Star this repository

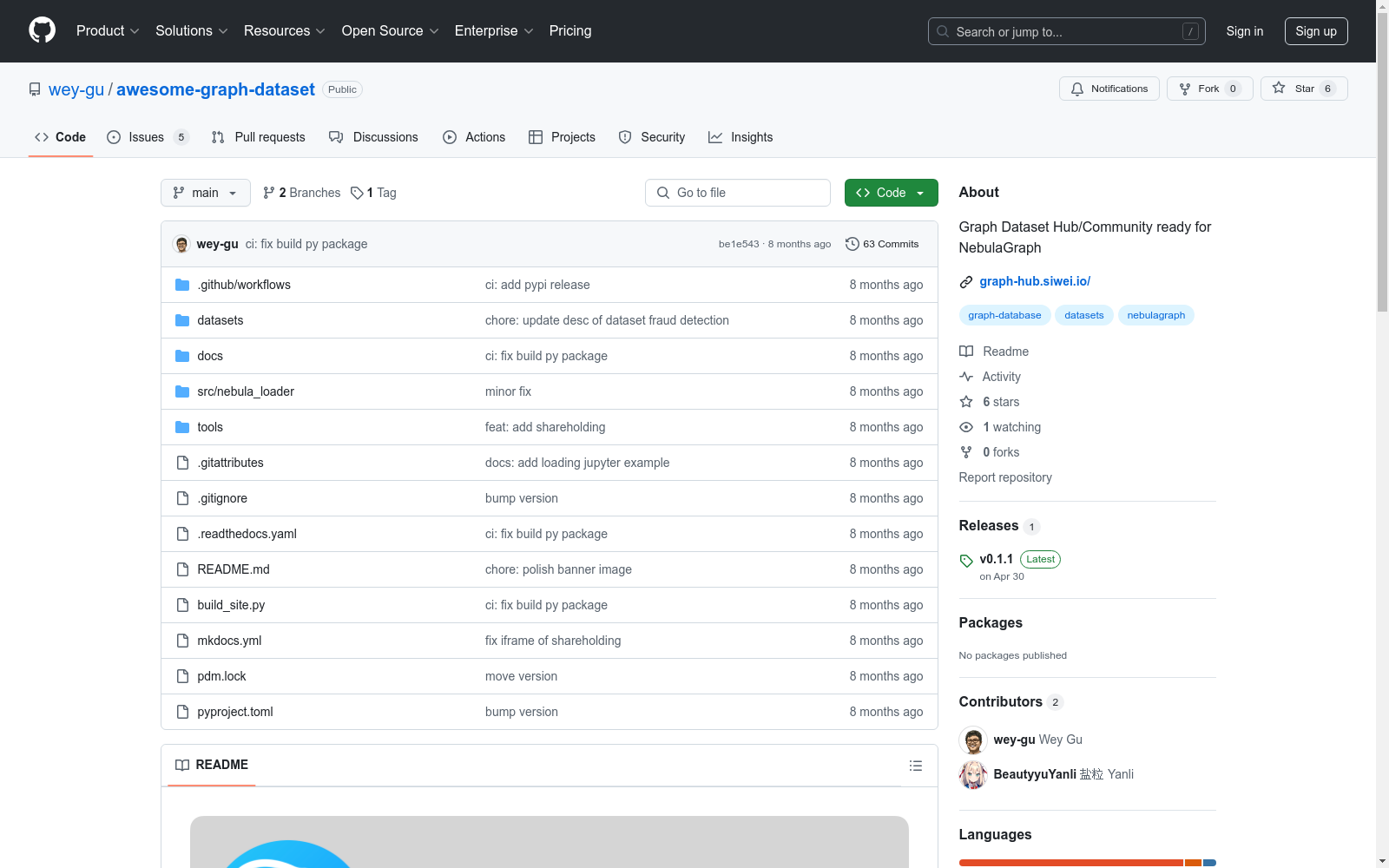[1304, 89]
